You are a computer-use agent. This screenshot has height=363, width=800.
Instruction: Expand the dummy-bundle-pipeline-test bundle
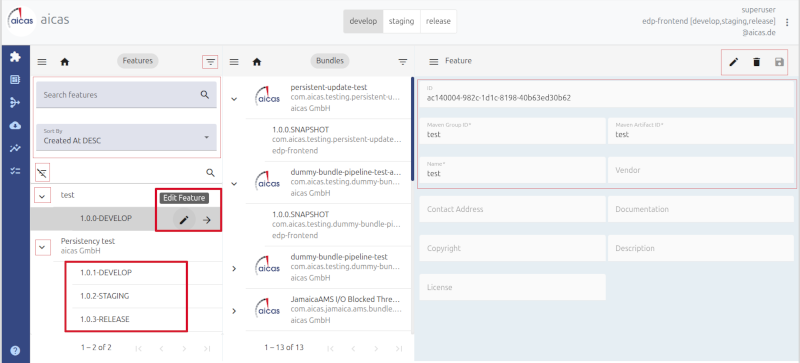click(x=234, y=268)
